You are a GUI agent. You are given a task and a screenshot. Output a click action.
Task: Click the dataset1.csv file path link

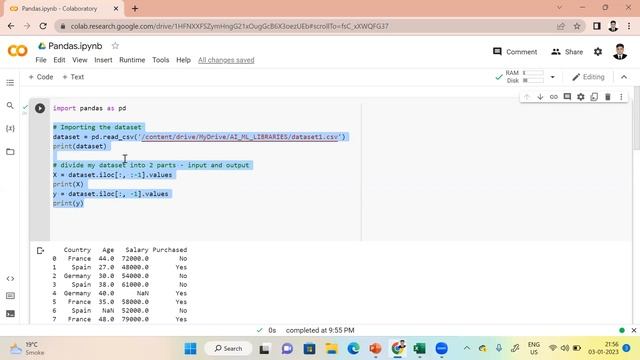(240, 137)
